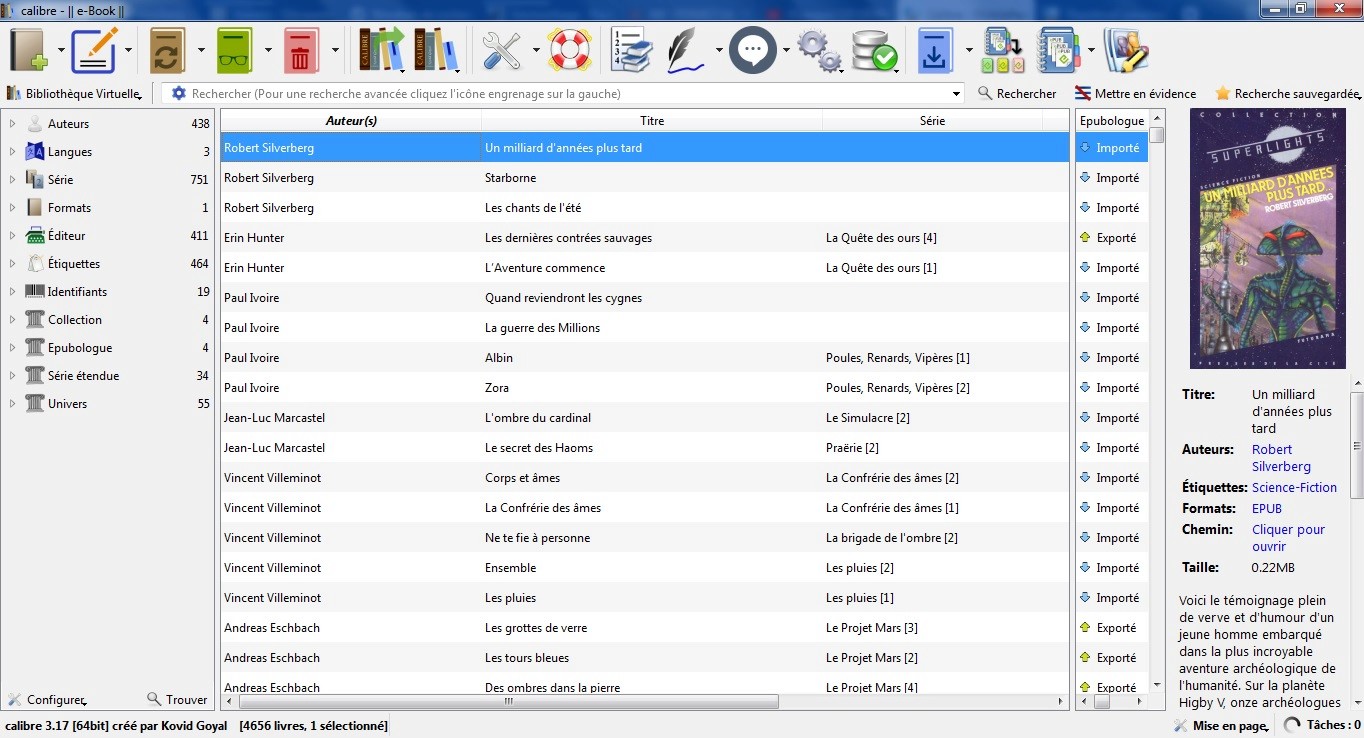
Task: Click the picture with pencil icon
Action: [1126, 50]
